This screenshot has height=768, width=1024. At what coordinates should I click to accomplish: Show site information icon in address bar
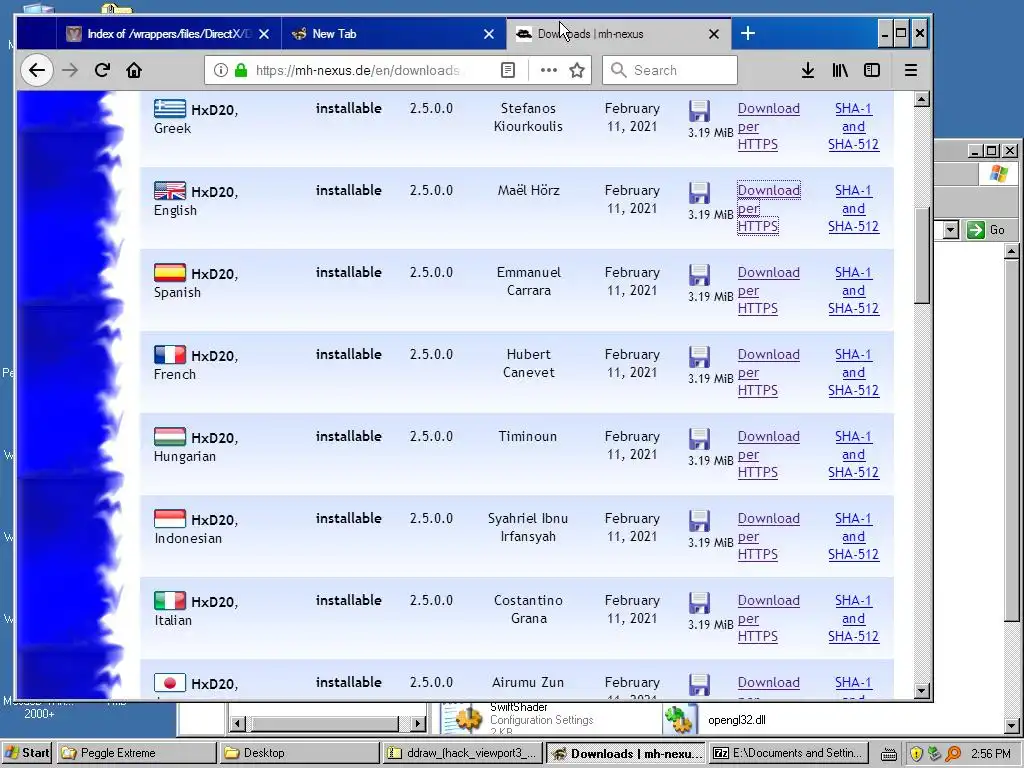221,70
